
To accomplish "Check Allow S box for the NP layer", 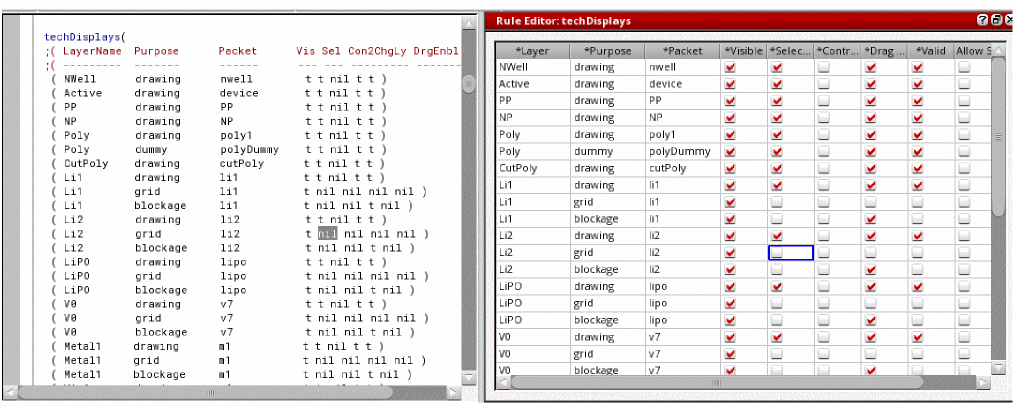I will pos(964,118).
